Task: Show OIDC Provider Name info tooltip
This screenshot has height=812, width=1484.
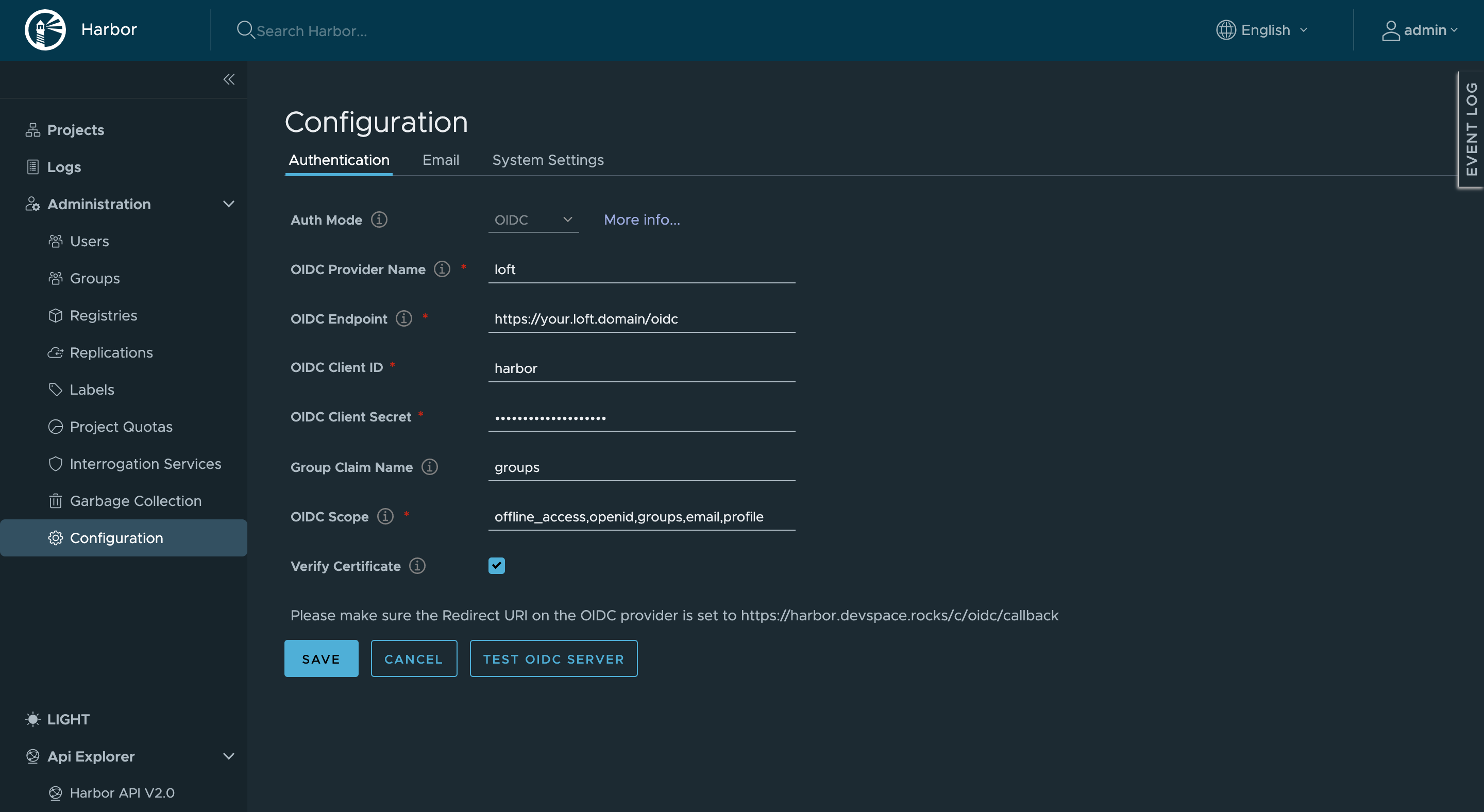Action: (x=442, y=269)
